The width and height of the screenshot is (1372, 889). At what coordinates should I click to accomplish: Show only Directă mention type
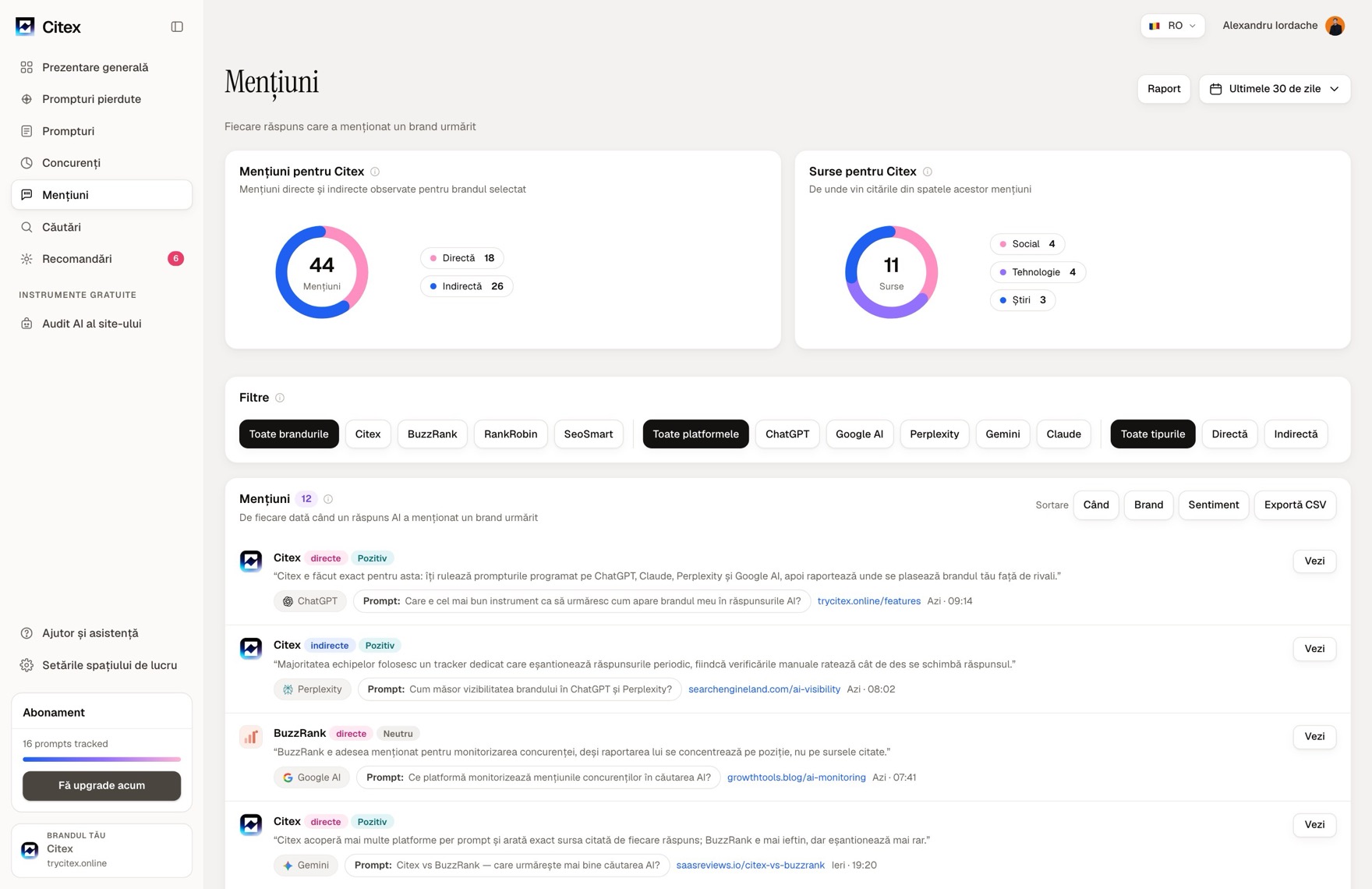[x=1229, y=434]
